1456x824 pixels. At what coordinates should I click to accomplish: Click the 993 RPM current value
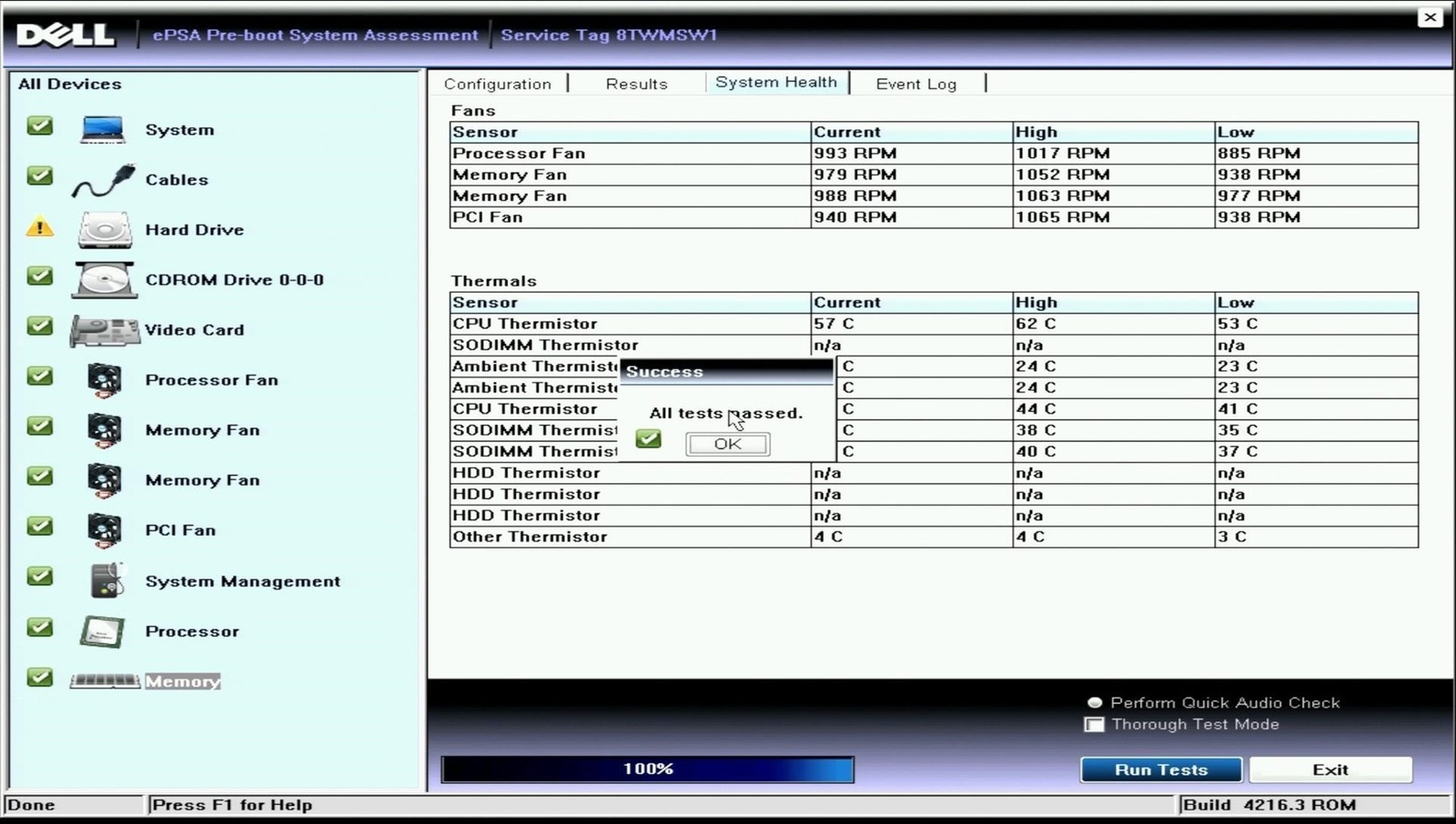click(x=855, y=153)
